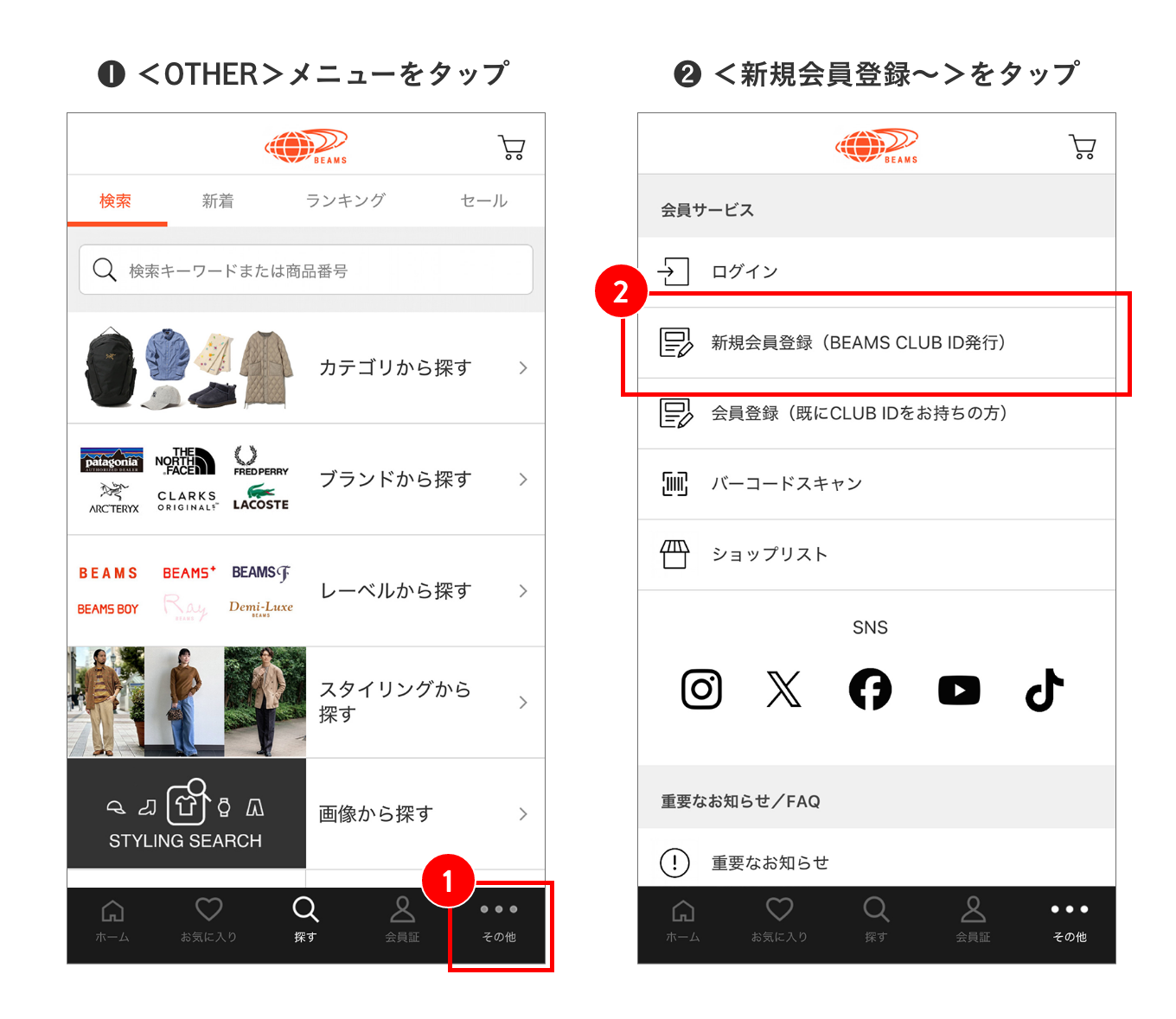The width and height of the screenshot is (1176, 1019).
Task: Tap ショップリスト menu entry text
Action: coord(770,554)
